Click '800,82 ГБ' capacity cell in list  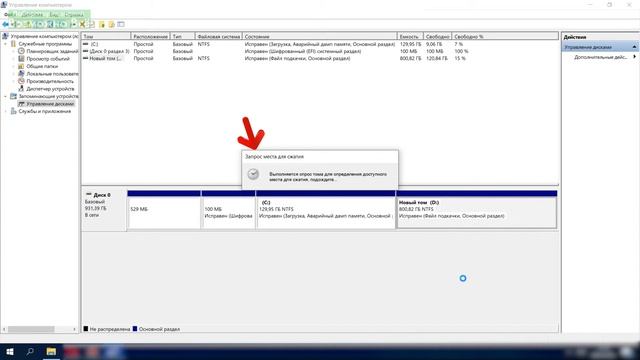point(410,58)
